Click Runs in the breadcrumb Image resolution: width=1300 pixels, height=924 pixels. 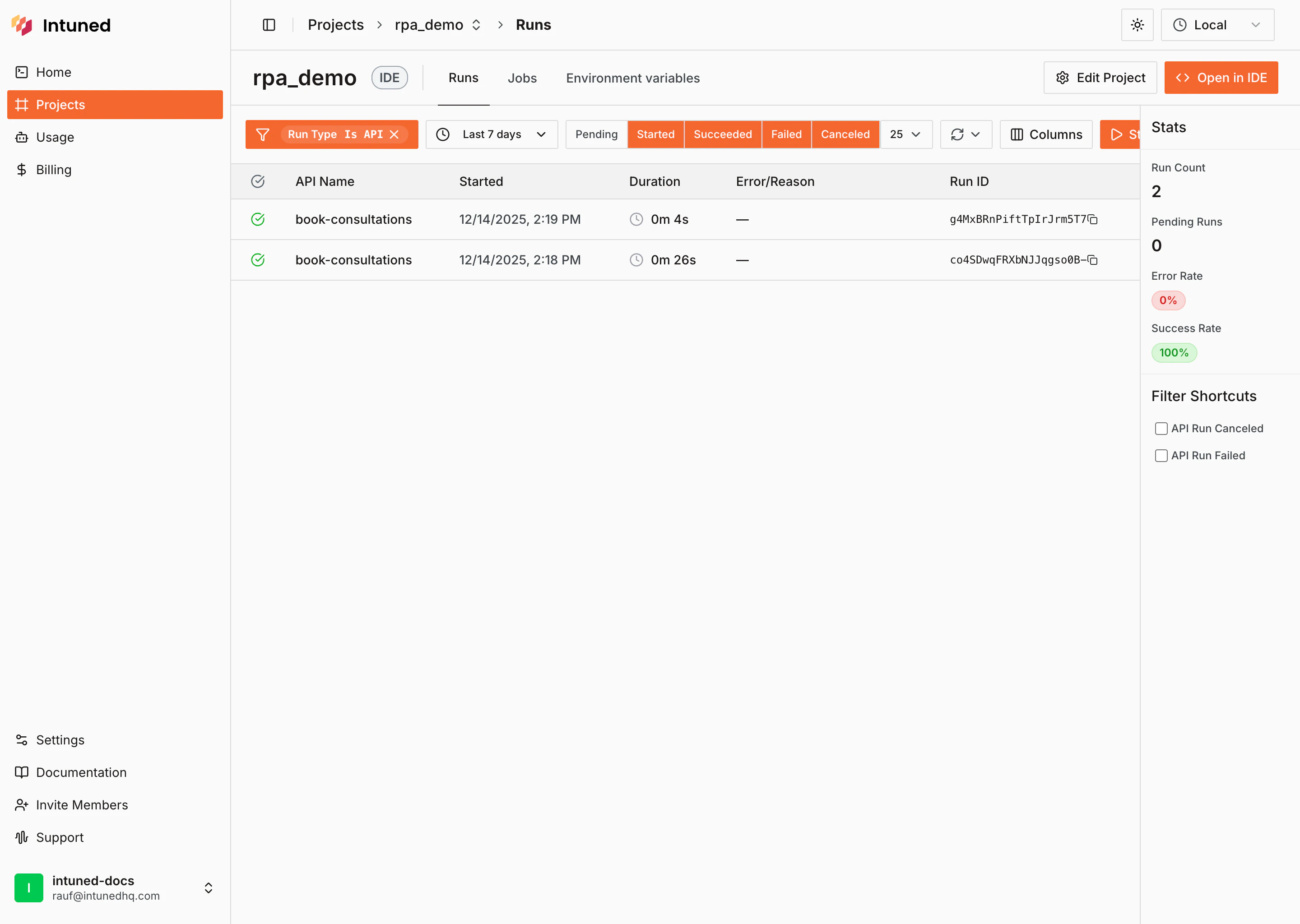coord(534,25)
